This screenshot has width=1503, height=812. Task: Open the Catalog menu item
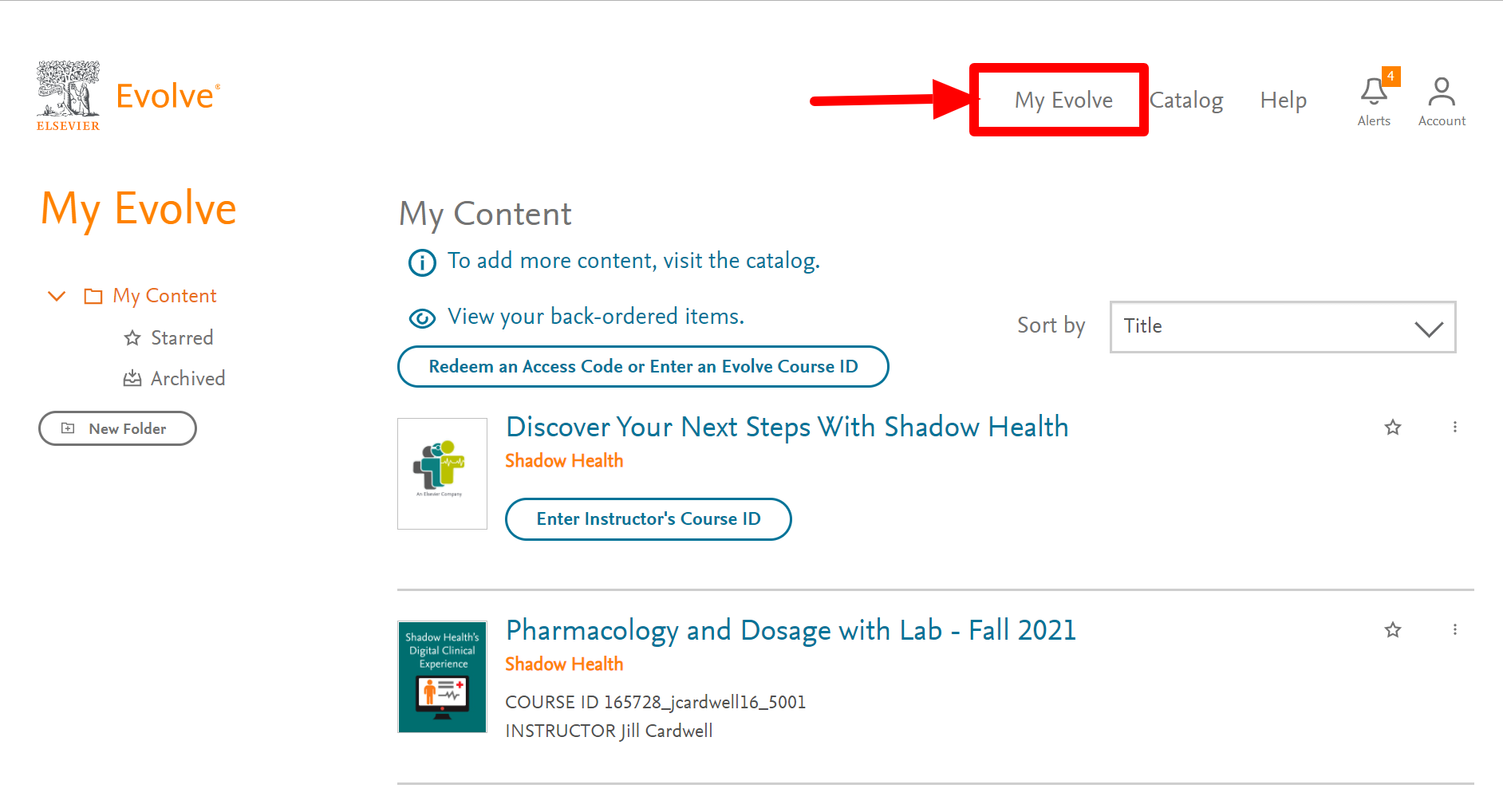tap(1186, 101)
